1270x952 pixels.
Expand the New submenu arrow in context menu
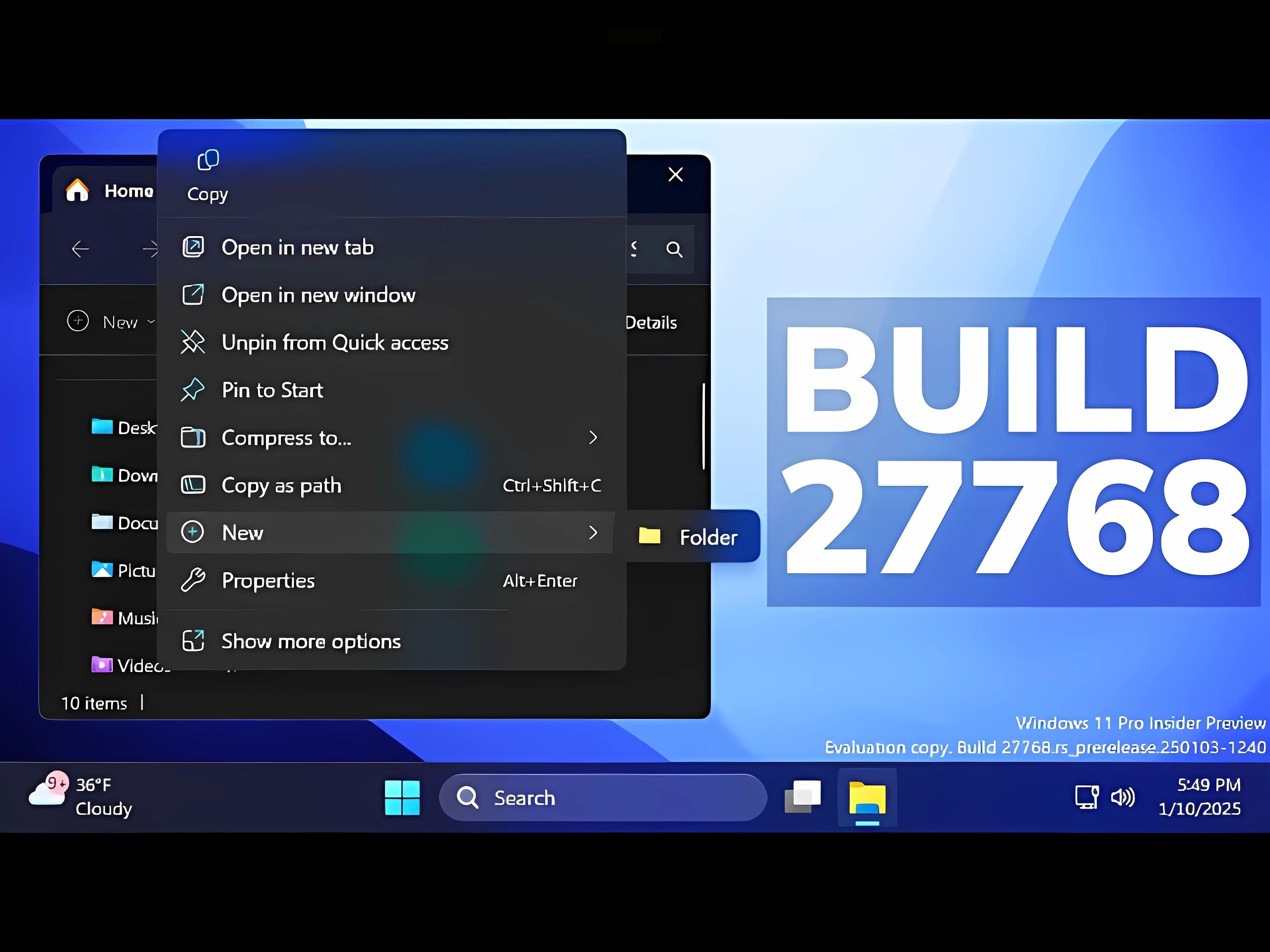pos(593,533)
